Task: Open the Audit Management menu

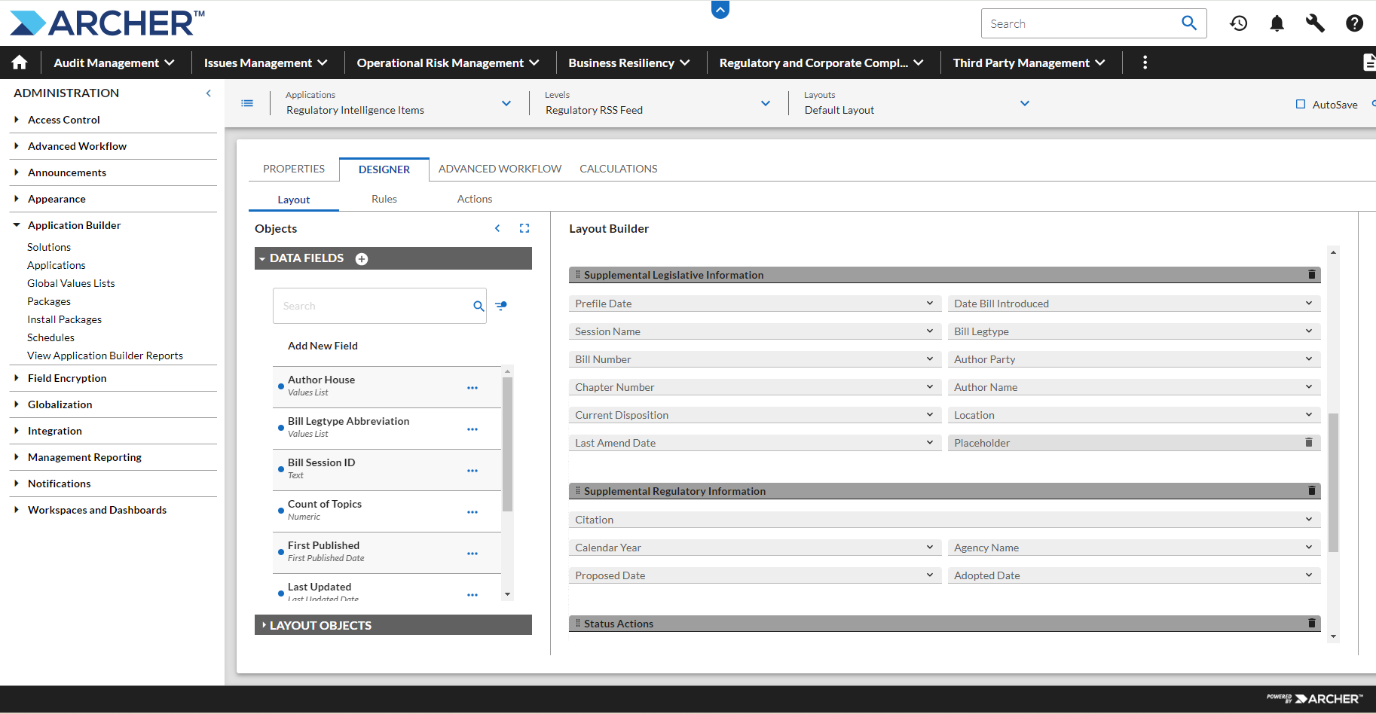Action: point(114,62)
